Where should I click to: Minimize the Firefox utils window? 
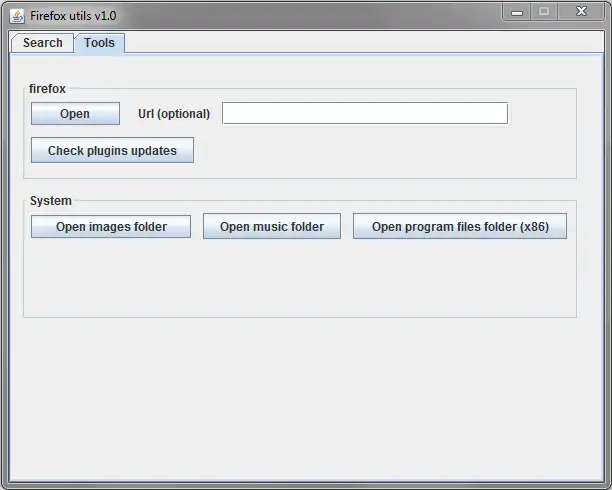[x=517, y=12]
